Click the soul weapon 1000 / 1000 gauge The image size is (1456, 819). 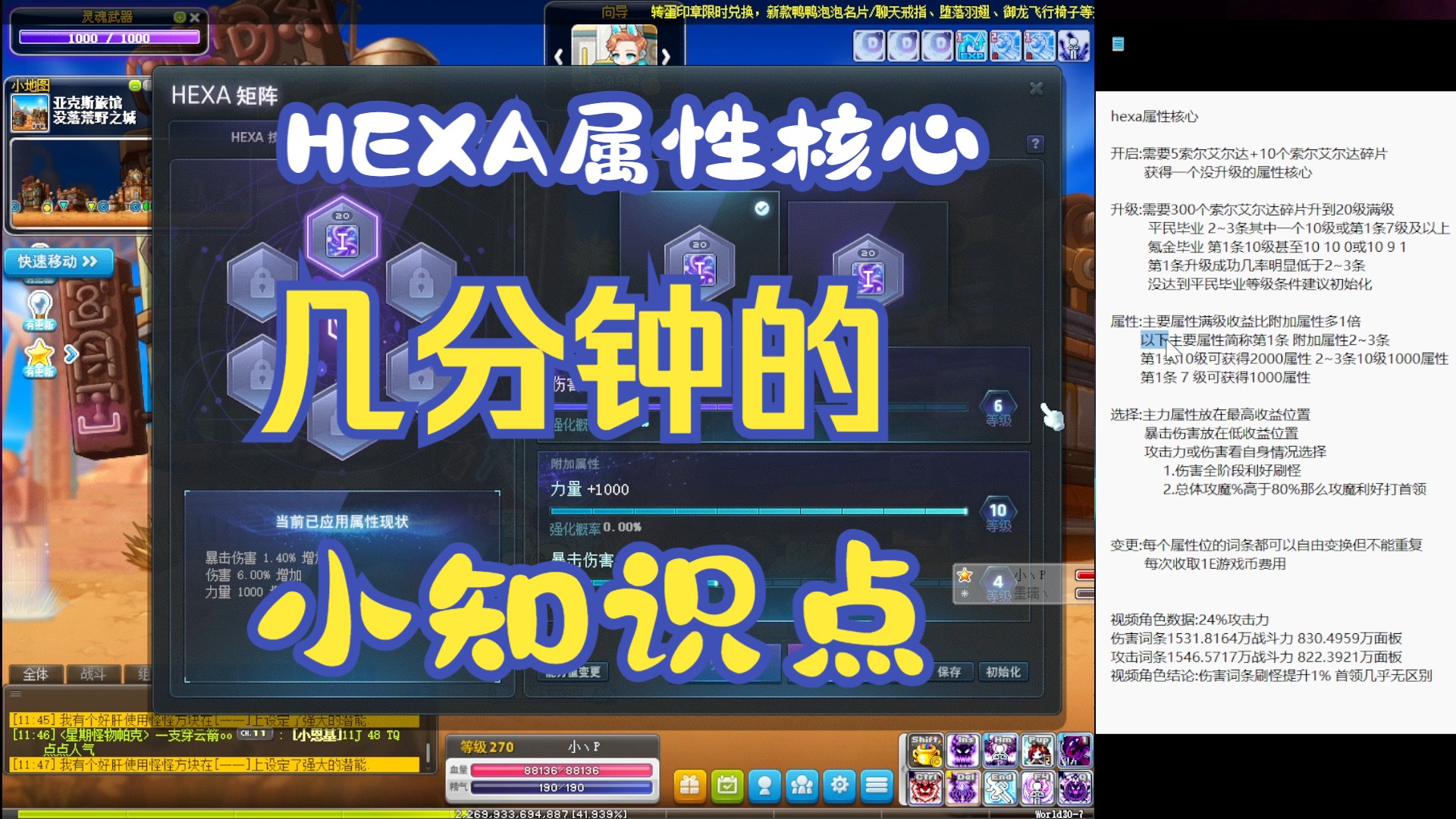(x=109, y=38)
